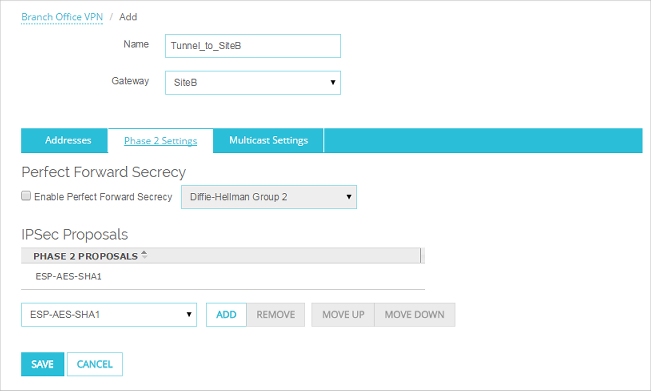Save the tunnel configuration
This screenshot has height=391, width=651.
coord(42,364)
